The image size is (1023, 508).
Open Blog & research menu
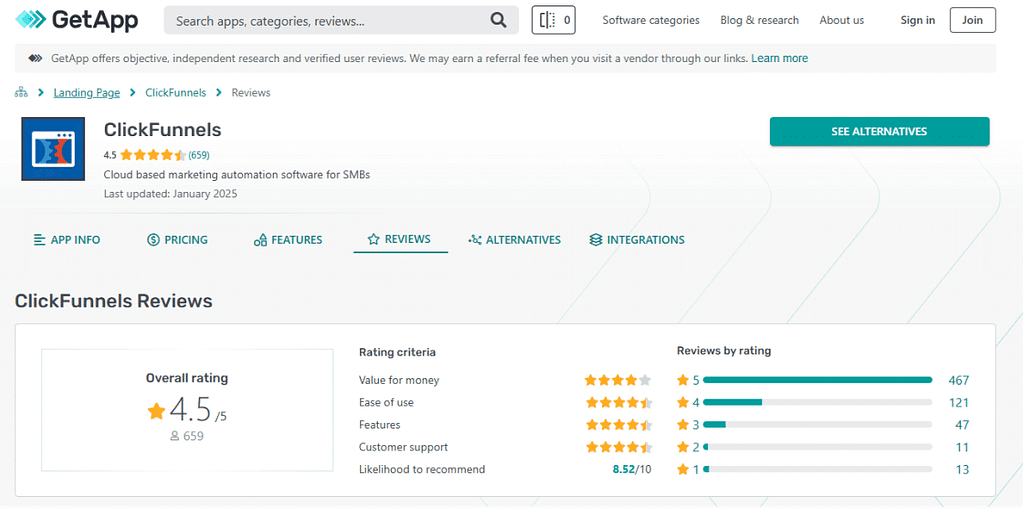(x=759, y=20)
